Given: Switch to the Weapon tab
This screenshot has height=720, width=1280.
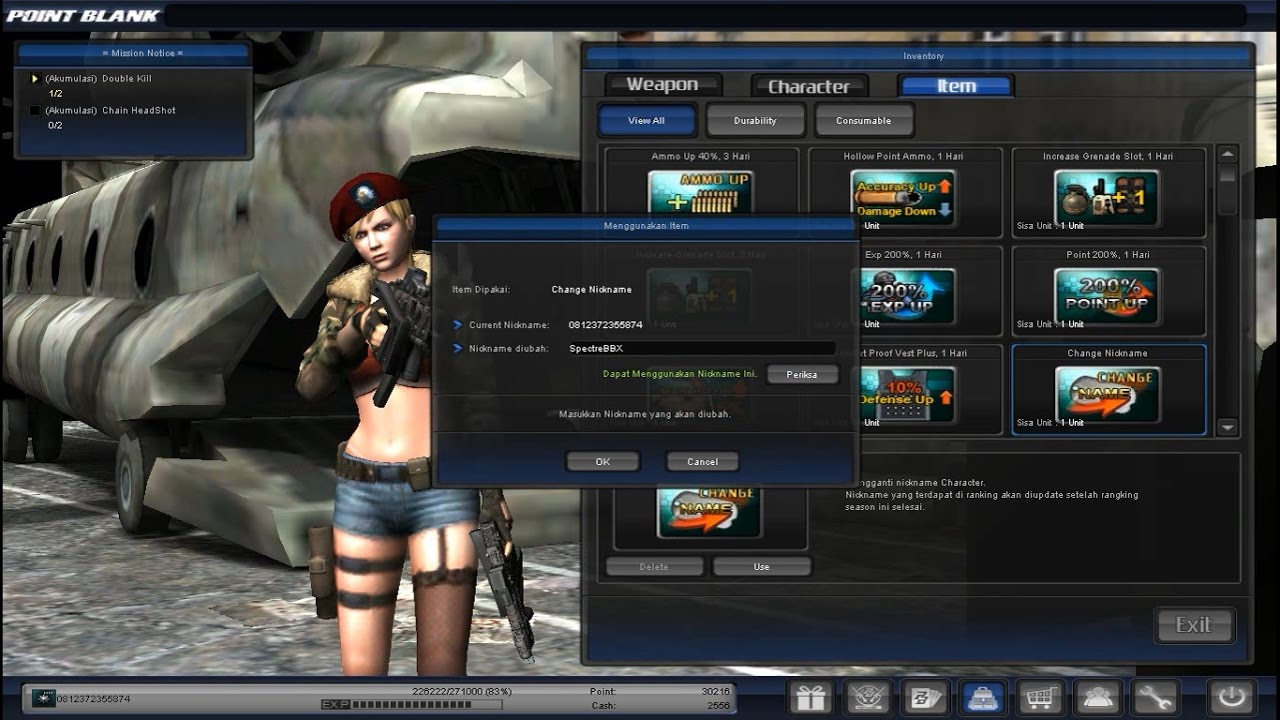Looking at the screenshot, I should (x=662, y=85).
